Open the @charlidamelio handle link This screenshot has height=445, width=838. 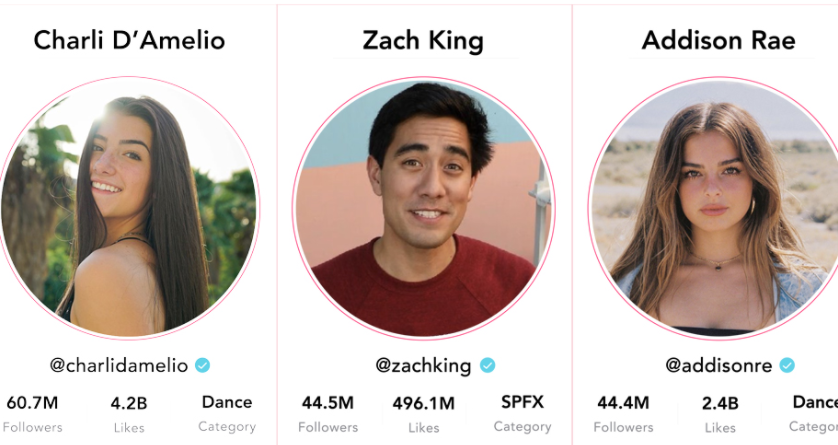coord(119,365)
